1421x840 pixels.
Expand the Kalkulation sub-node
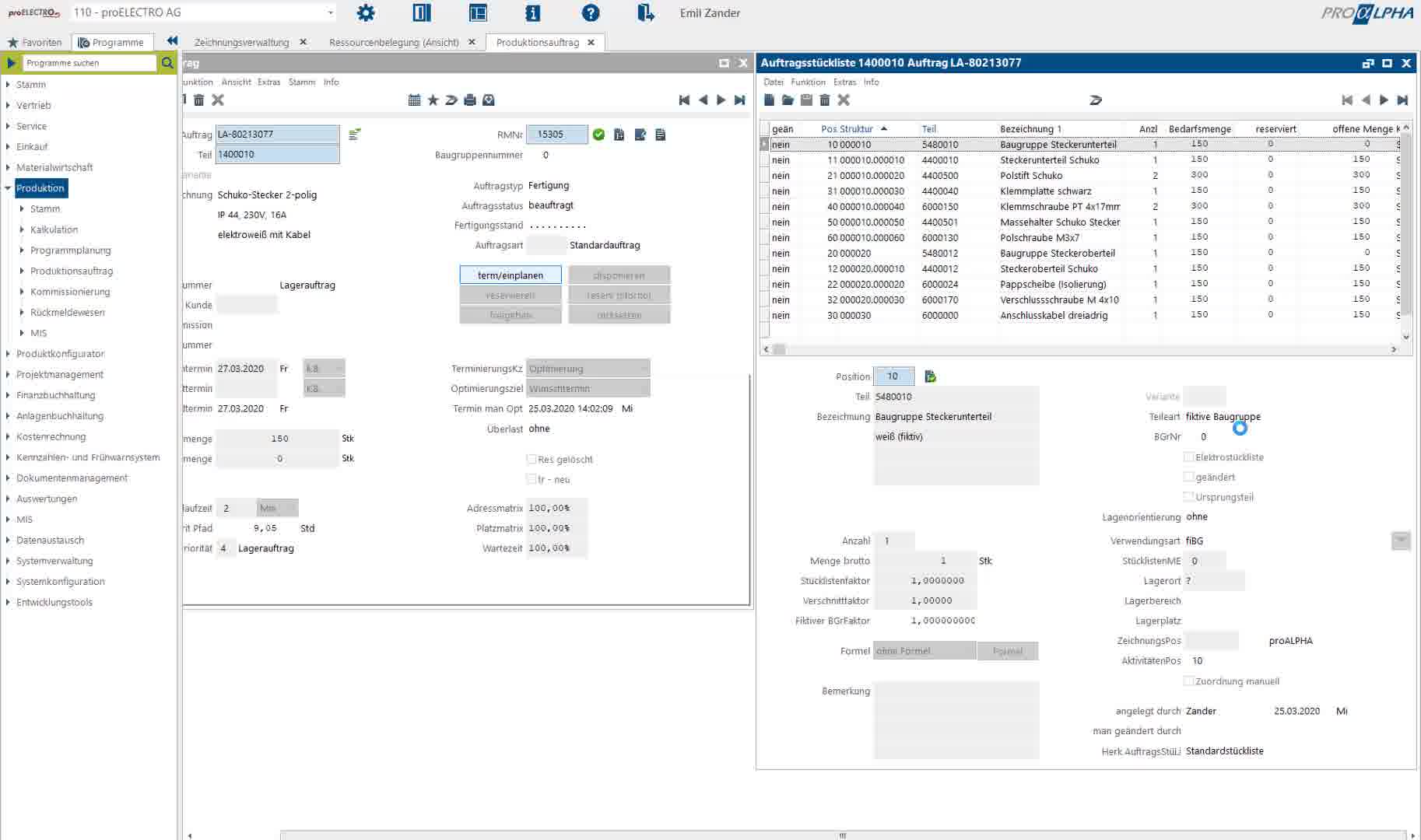coord(22,229)
